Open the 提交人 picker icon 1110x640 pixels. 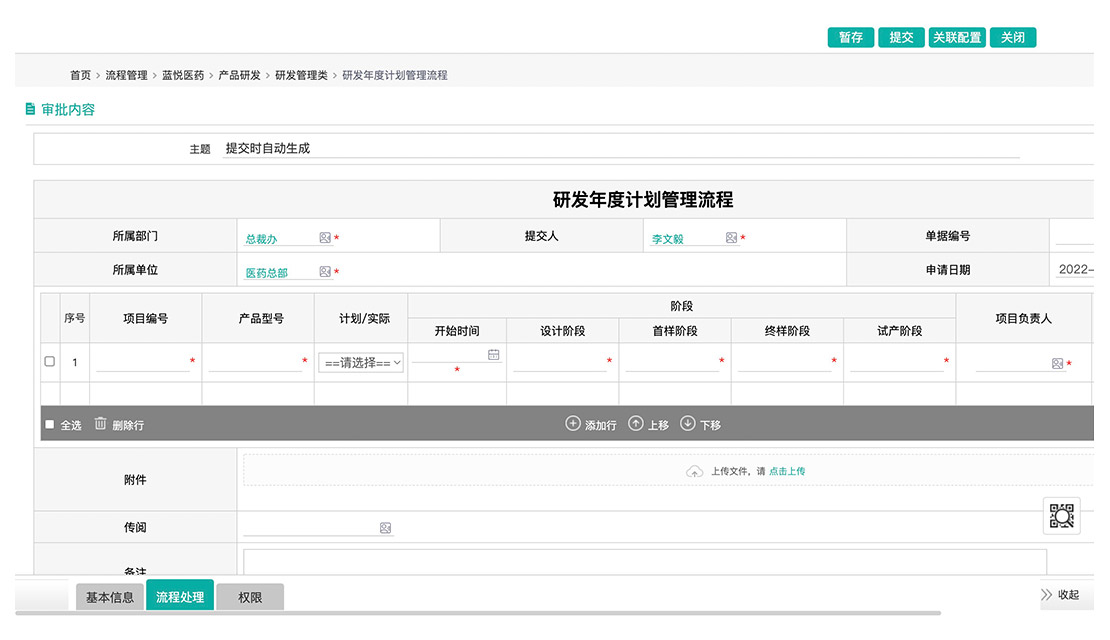731,238
